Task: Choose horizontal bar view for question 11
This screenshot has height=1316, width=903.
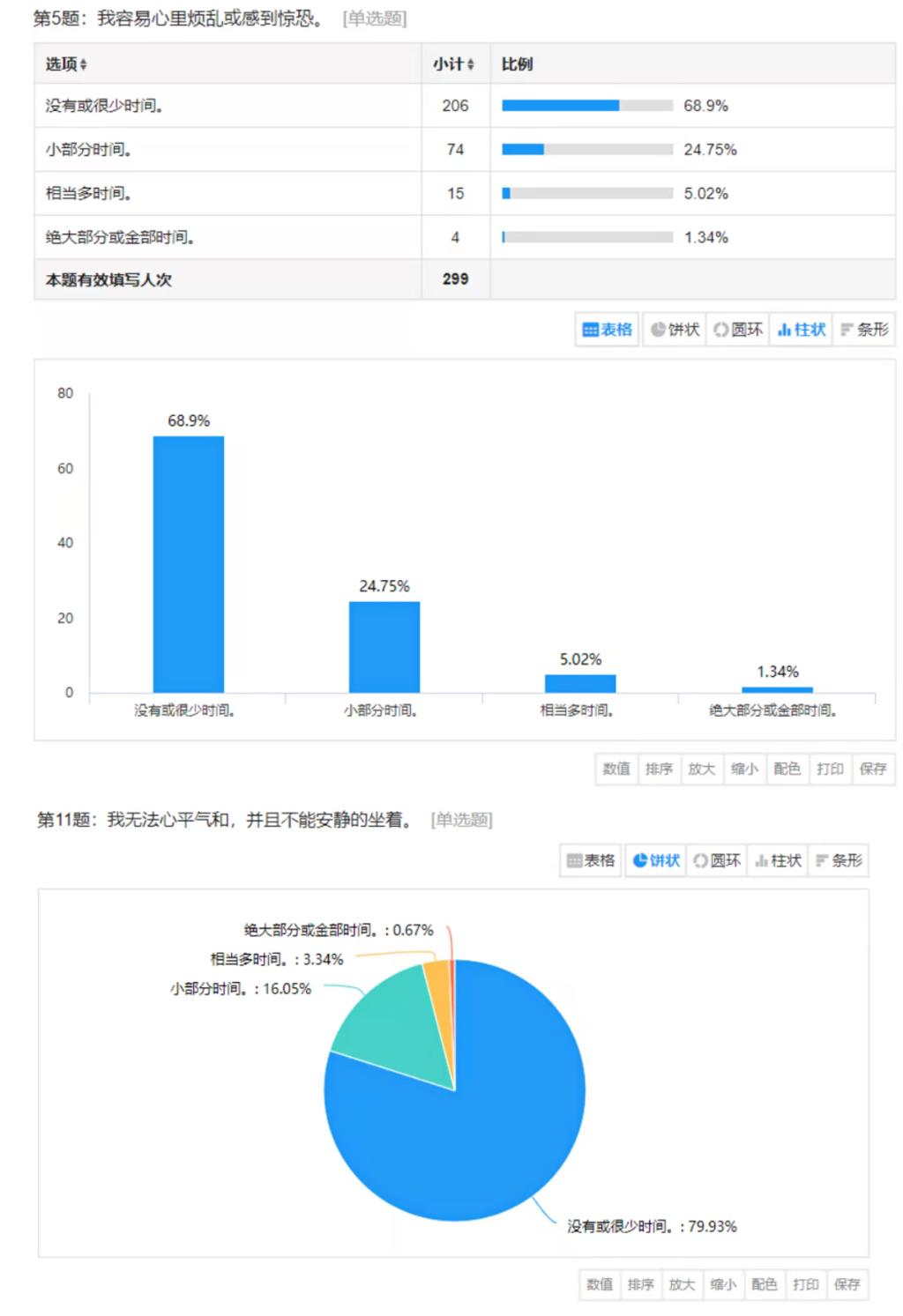Action: coord(840,860)
